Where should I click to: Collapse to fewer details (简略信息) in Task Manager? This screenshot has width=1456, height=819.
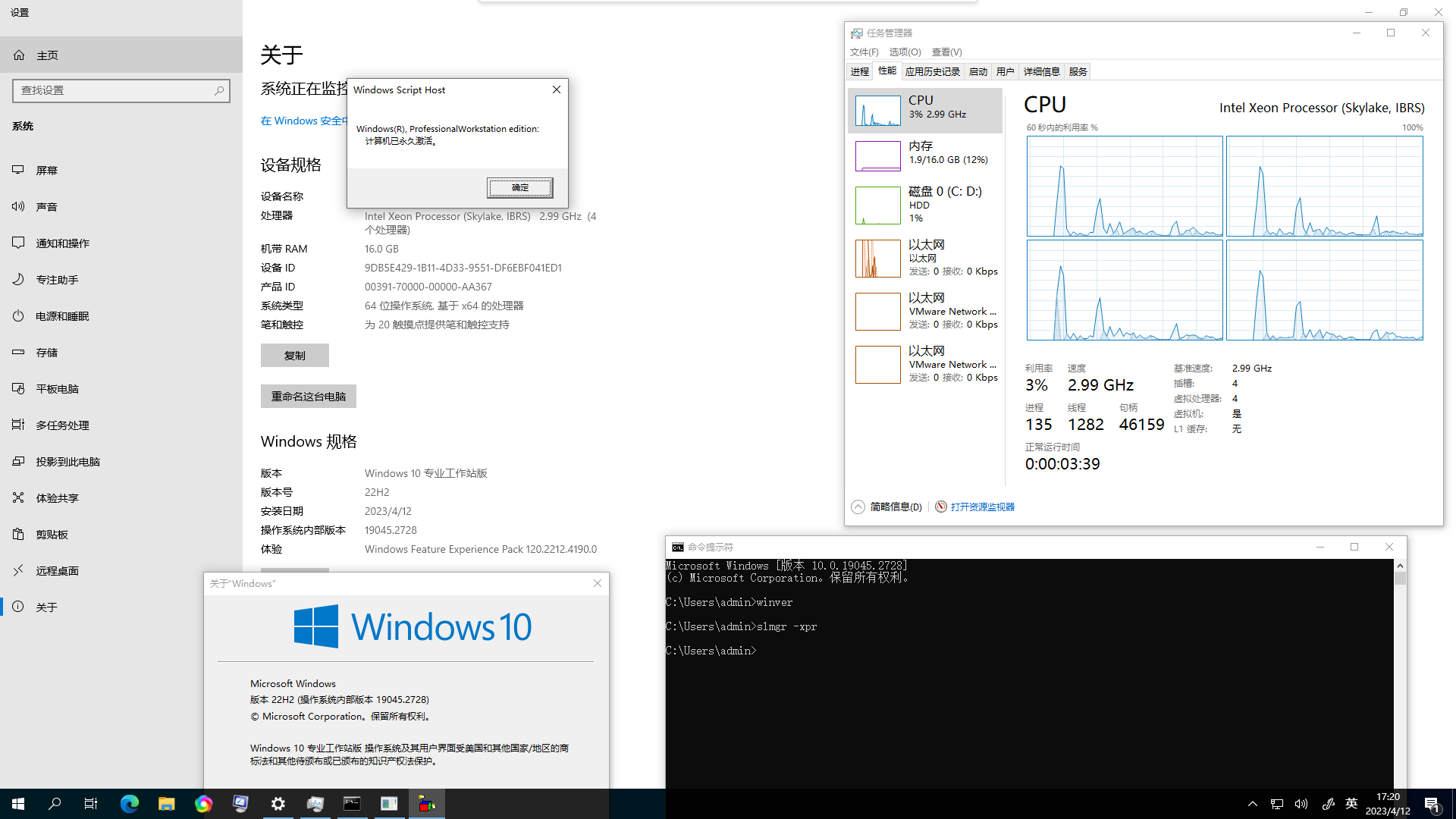pyautogui.click(x=886, y=507)
